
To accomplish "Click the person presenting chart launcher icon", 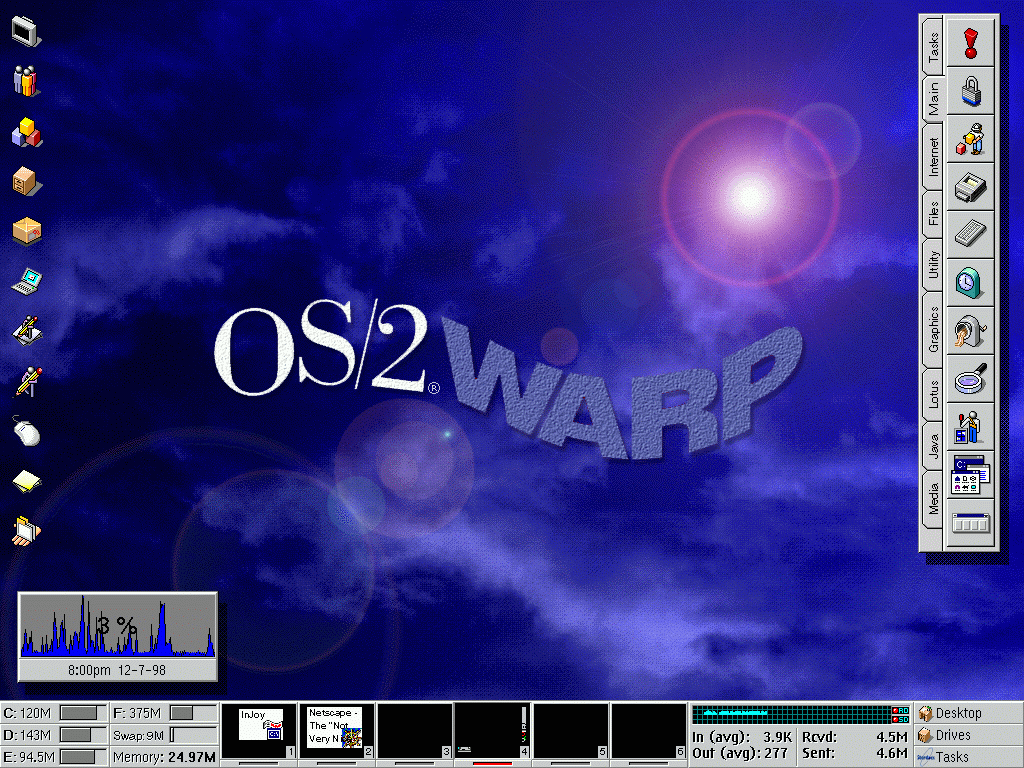I will (x=970, y=427).
